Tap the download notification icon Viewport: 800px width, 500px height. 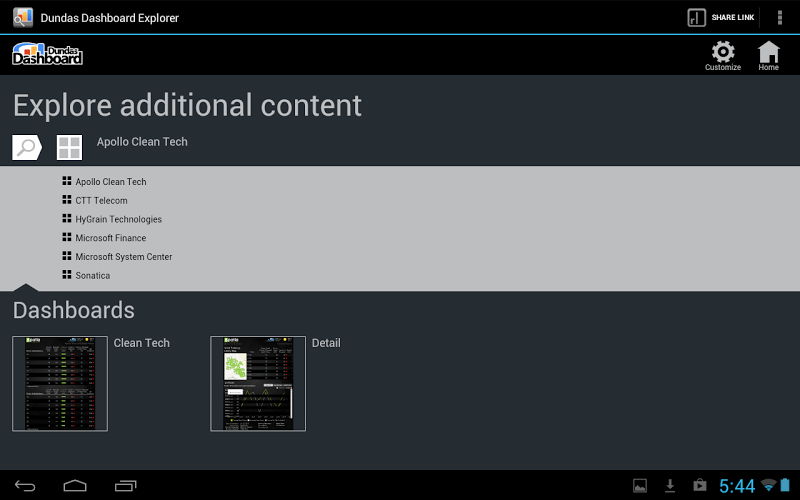click(670, 486)
